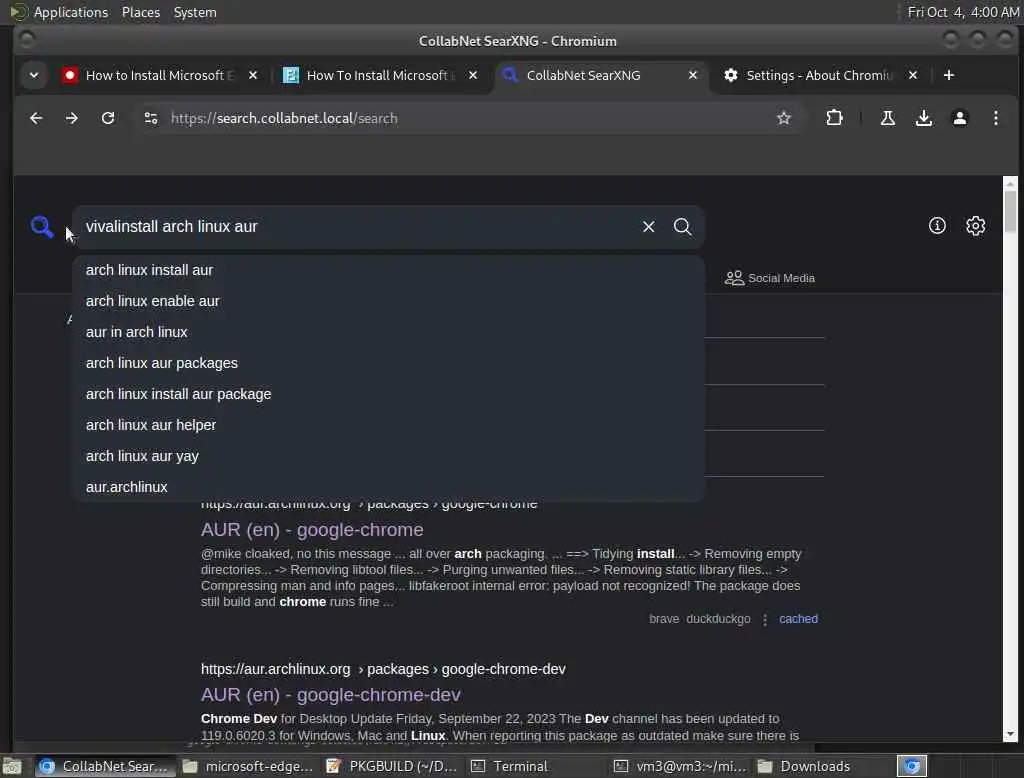
Task: Switch to second How To Install Microsoft tab
Action: [381, 75]
